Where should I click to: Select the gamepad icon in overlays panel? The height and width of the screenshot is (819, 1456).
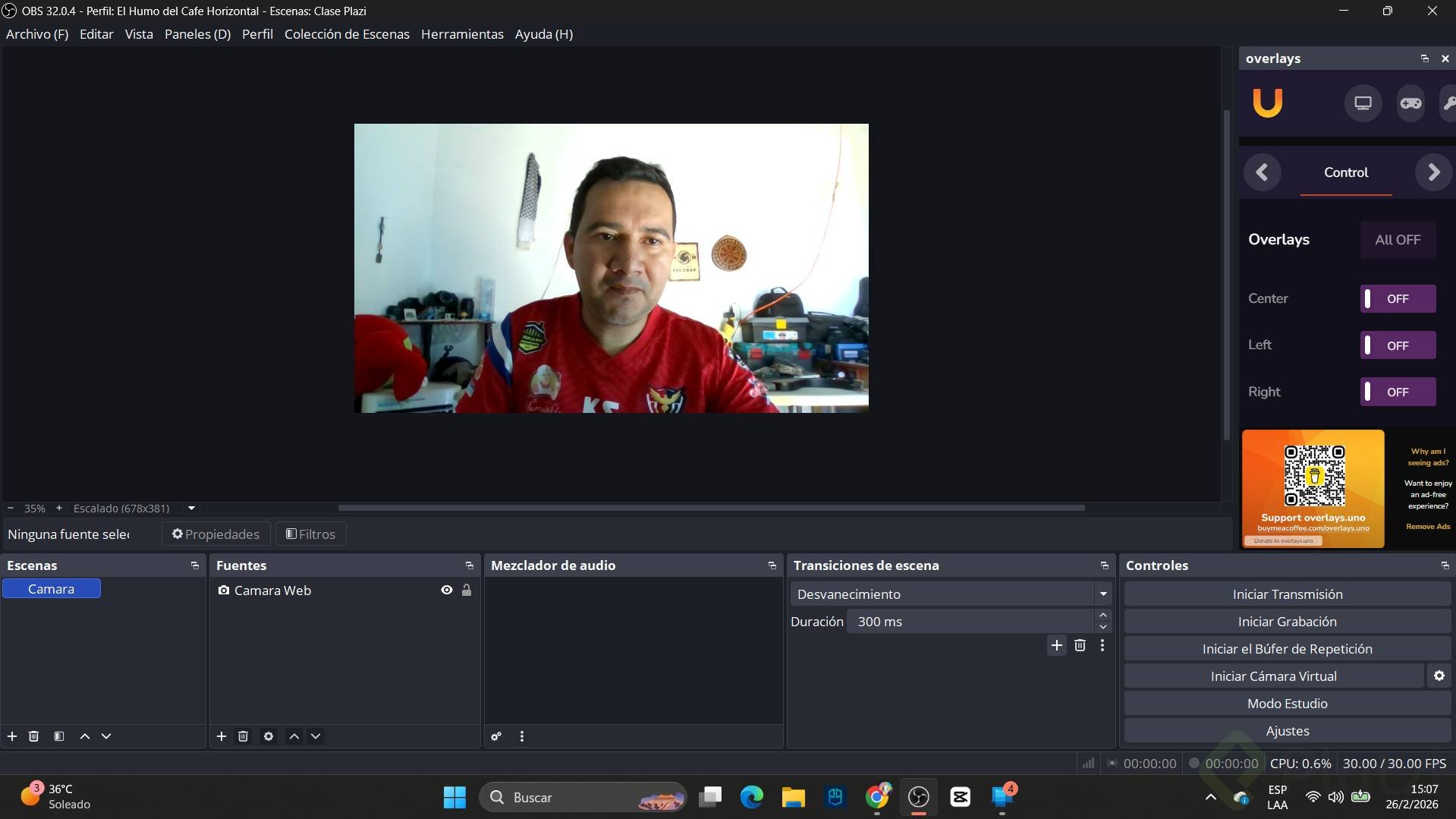pos(1410,102)
